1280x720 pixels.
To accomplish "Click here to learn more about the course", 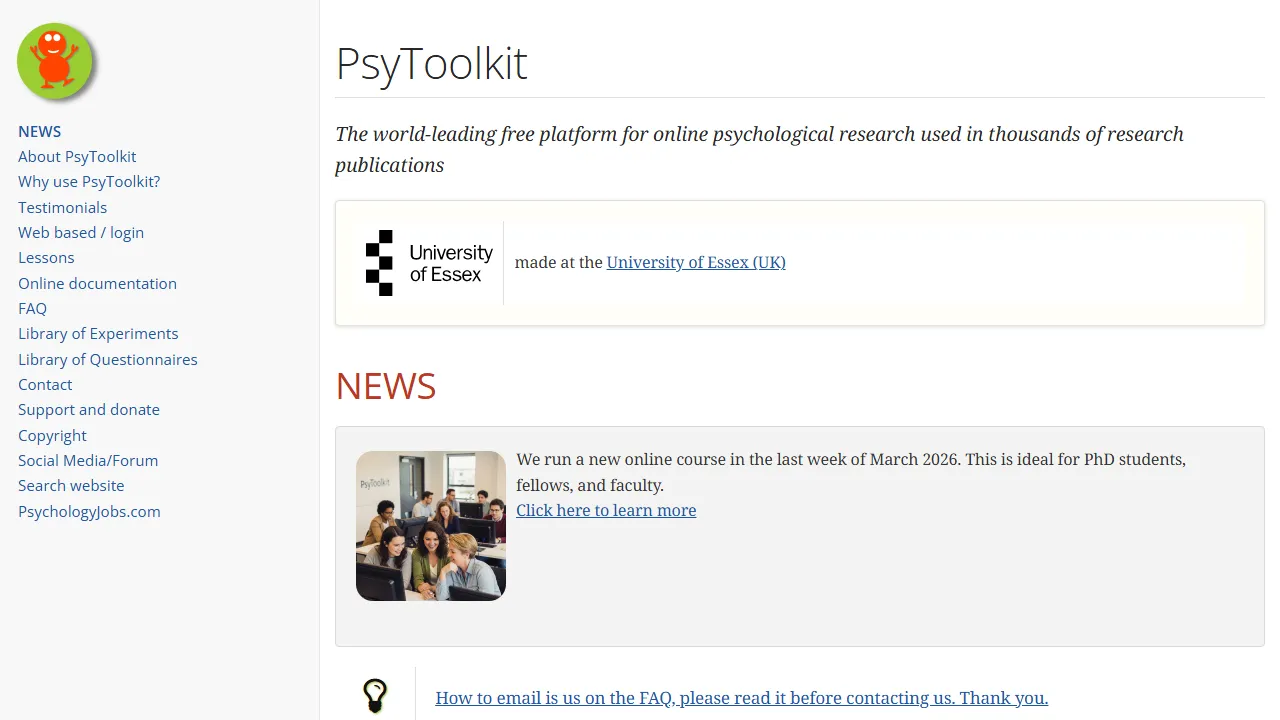I will pos(606,510).
